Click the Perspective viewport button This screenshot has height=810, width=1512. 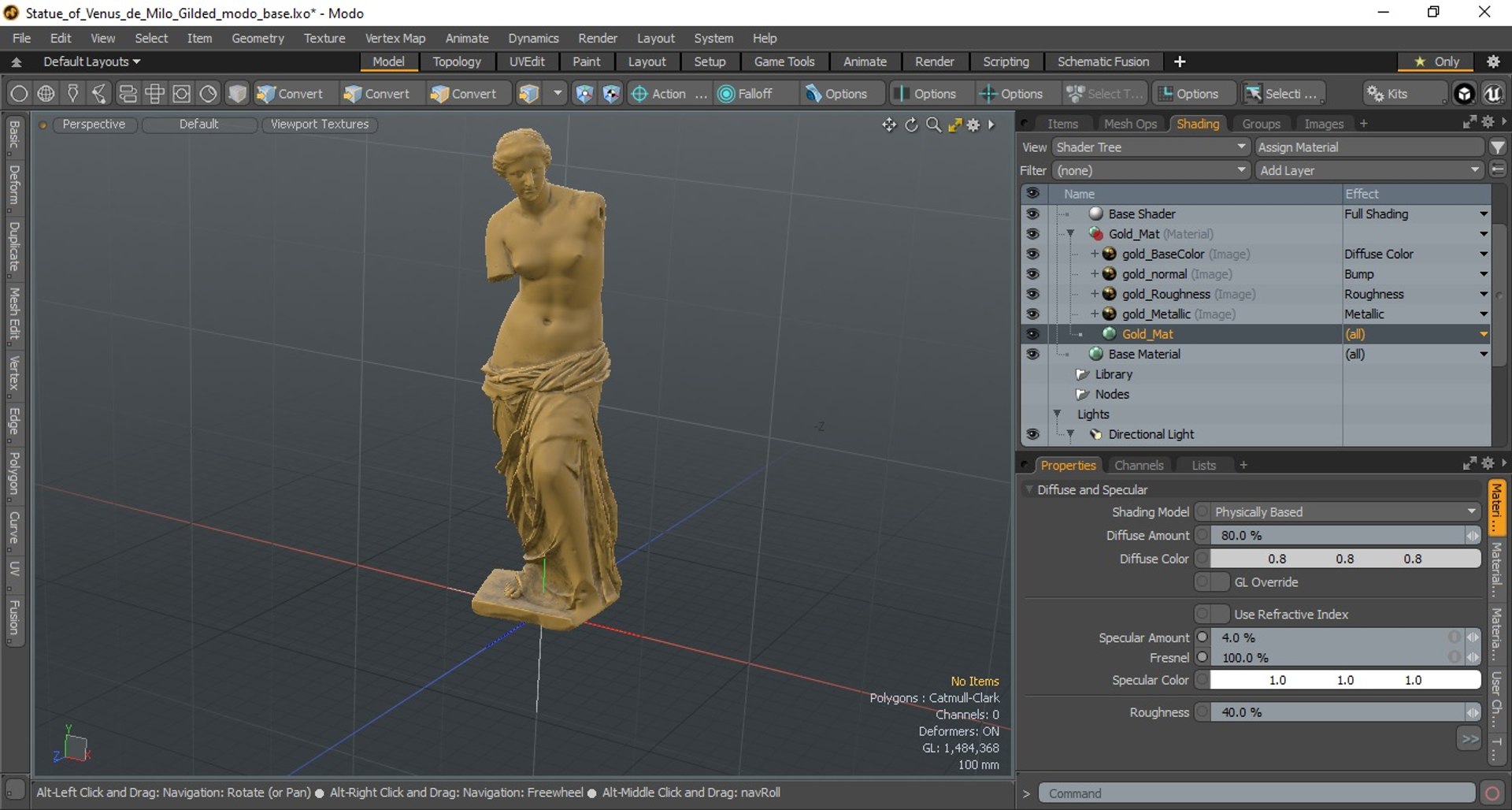94,124
